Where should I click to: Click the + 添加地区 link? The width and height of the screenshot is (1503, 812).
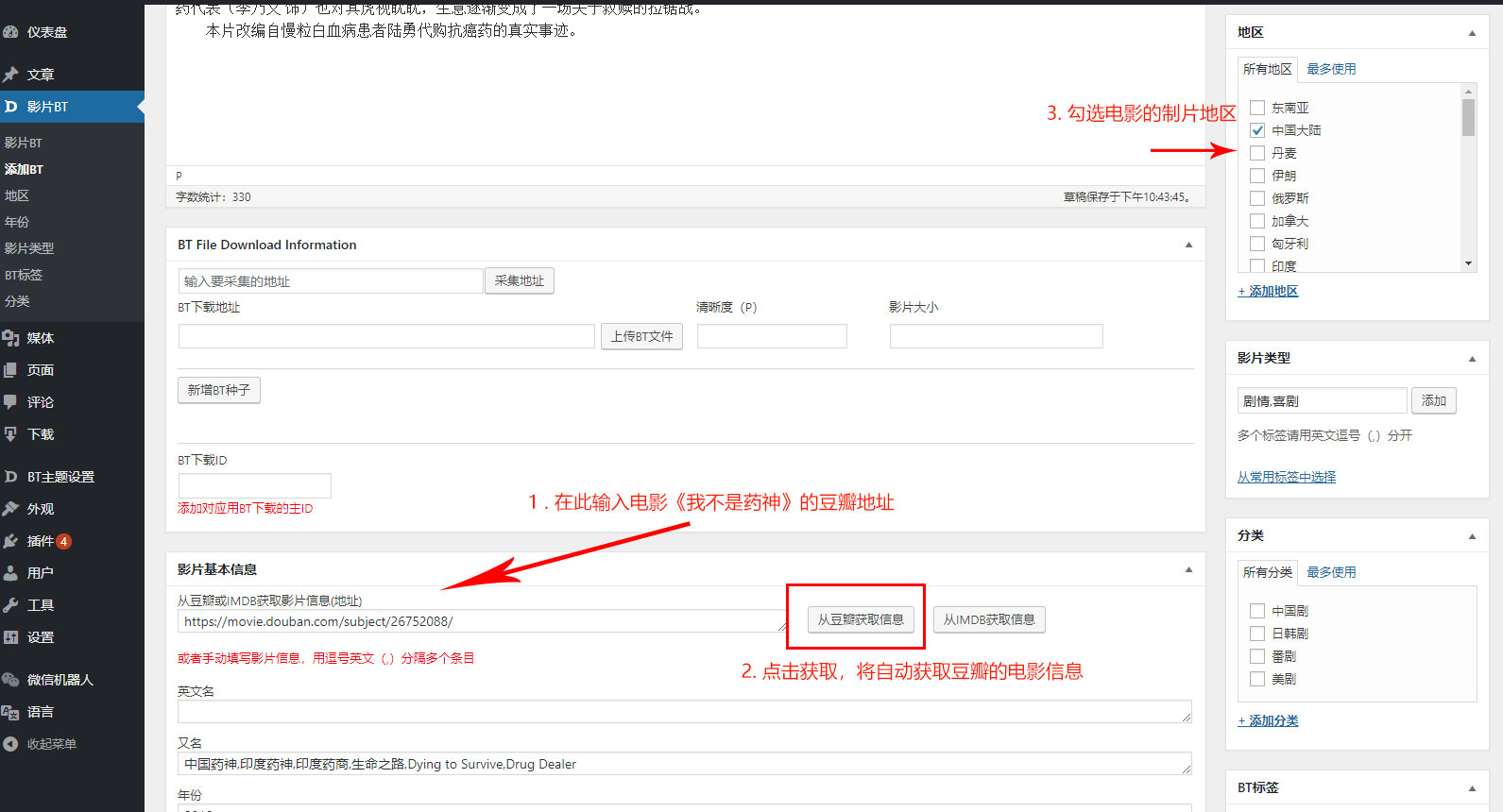[x=1268, y=291]
